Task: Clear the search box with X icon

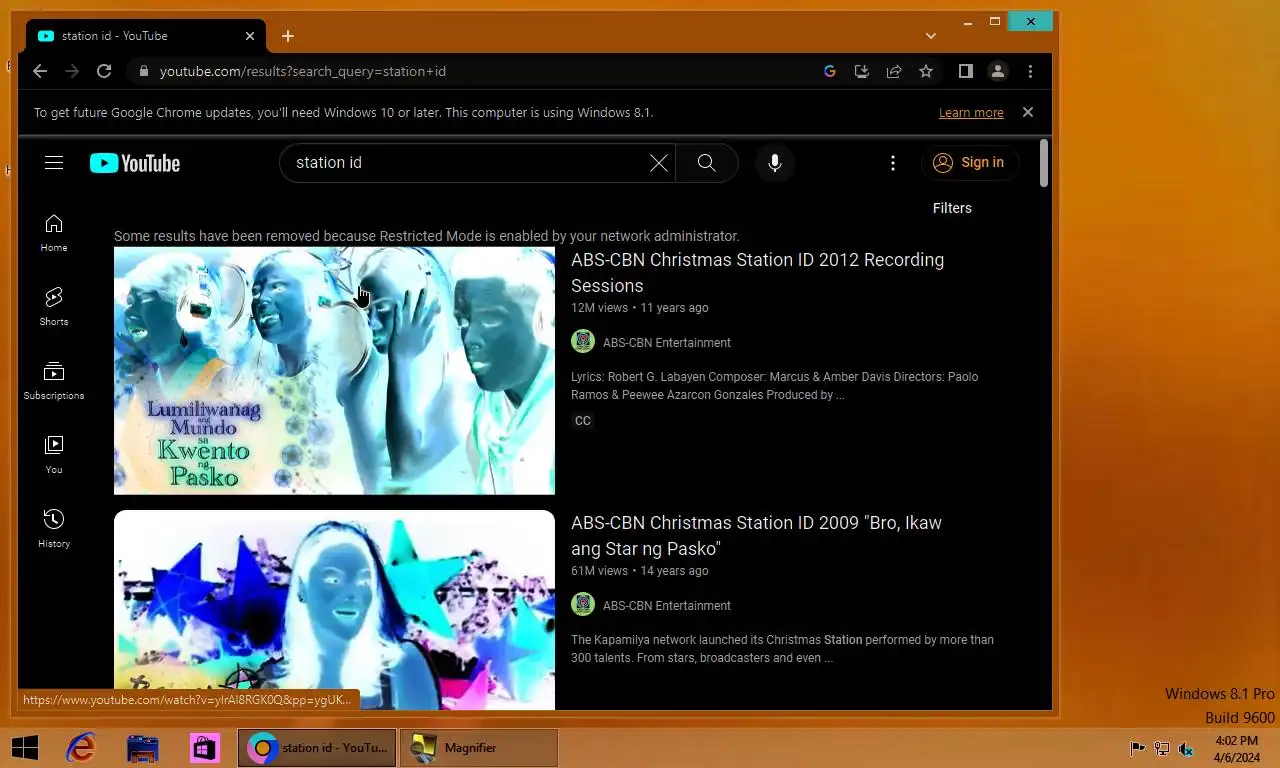Action: tap(659, 163)
